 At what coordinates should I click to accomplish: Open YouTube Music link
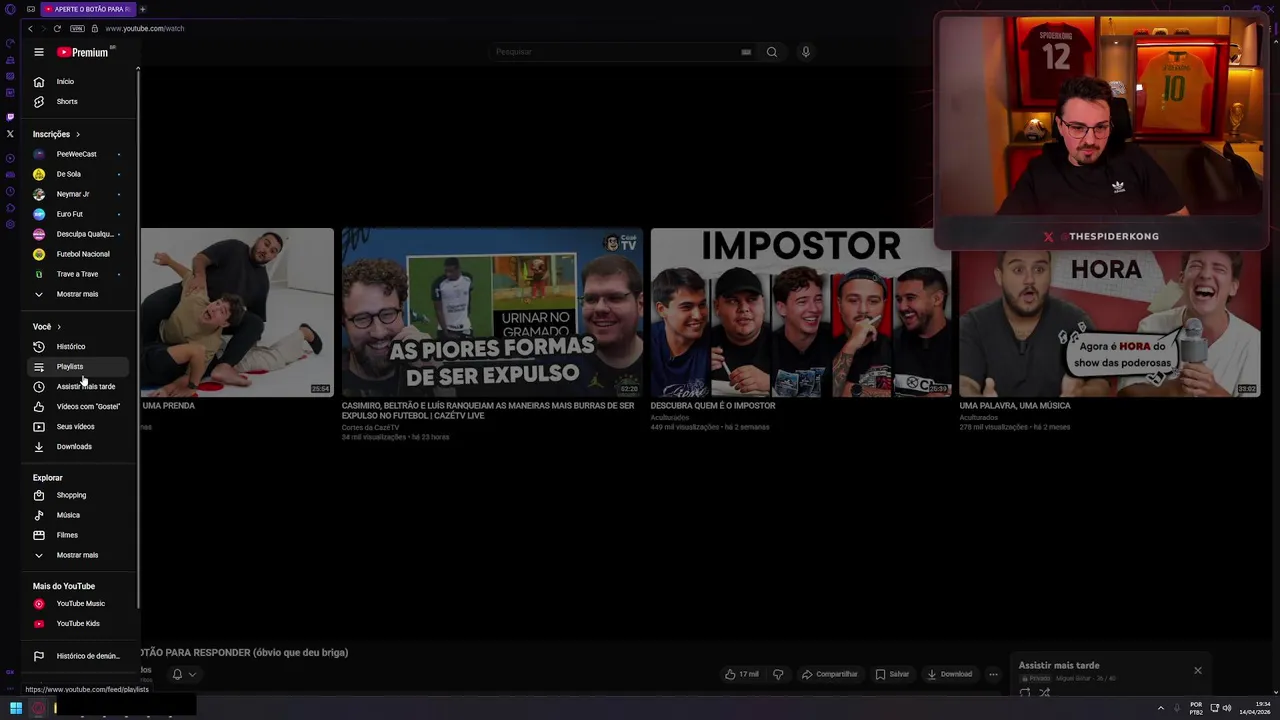pos(80,603)
